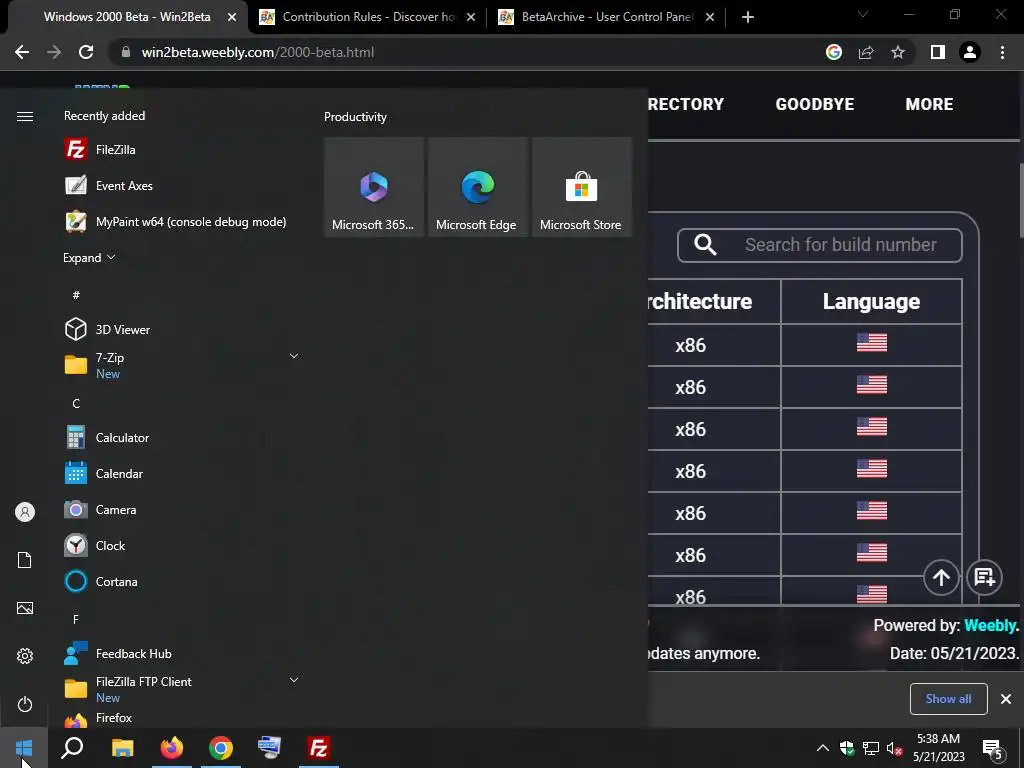Viewport: 1024px width, 768px height.
Task: Open Documents from Start sidebar
Action: coord(25,560)
